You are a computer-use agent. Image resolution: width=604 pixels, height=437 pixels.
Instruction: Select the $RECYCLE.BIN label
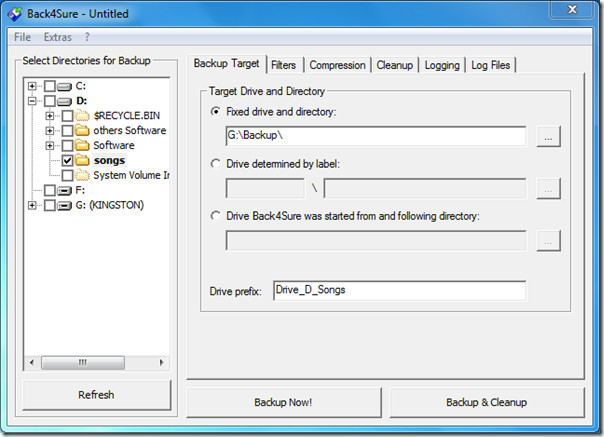coord(127,116)
